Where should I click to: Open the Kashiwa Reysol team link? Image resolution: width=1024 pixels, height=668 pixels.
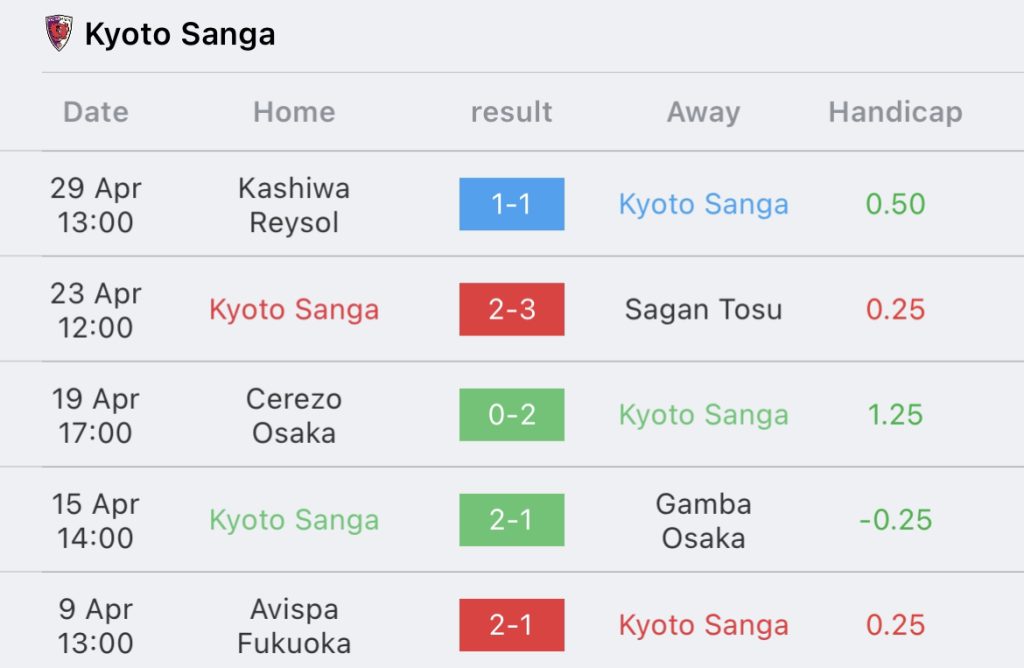click(x=294, y=205)
